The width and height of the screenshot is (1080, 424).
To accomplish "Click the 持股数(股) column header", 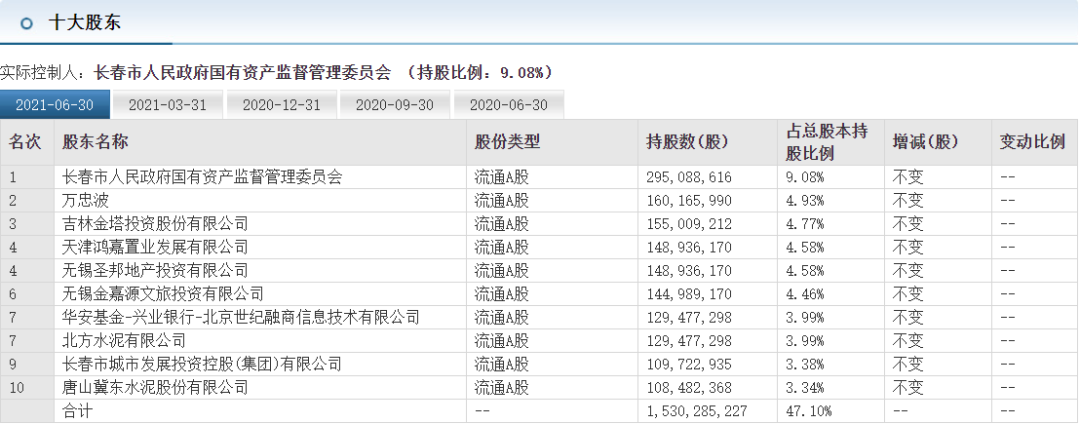I will (687, 142).
